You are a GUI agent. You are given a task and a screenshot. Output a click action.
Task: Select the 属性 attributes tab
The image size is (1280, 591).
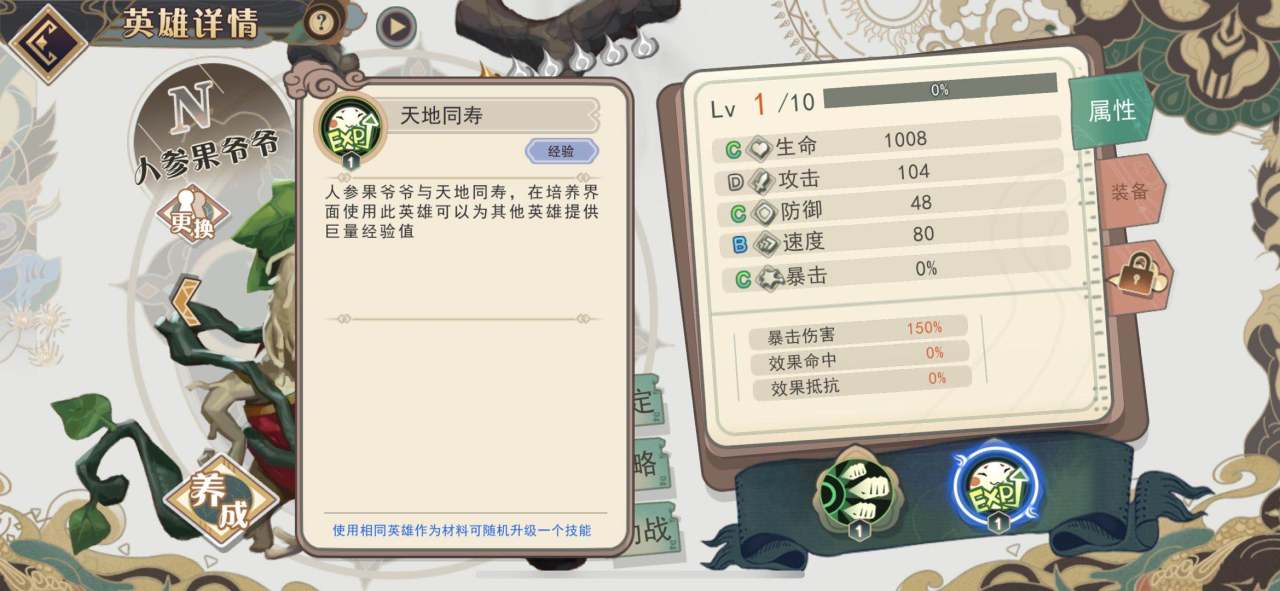pyautogui.click(x=1110, y=110)
